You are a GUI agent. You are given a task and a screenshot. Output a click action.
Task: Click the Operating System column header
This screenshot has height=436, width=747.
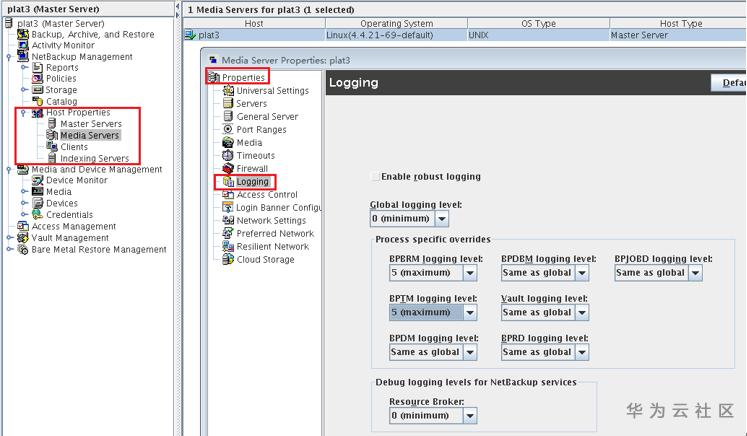(396, 23)
